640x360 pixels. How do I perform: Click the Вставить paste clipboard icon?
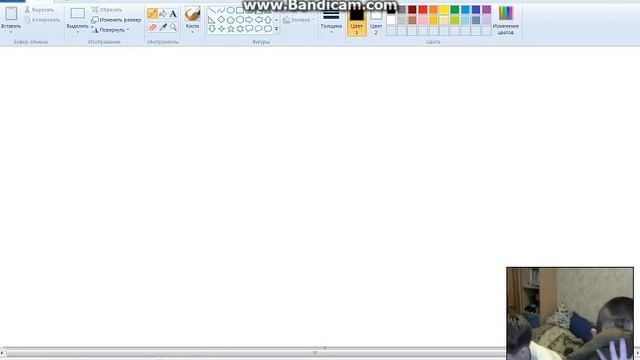click(x=11, y=14)
